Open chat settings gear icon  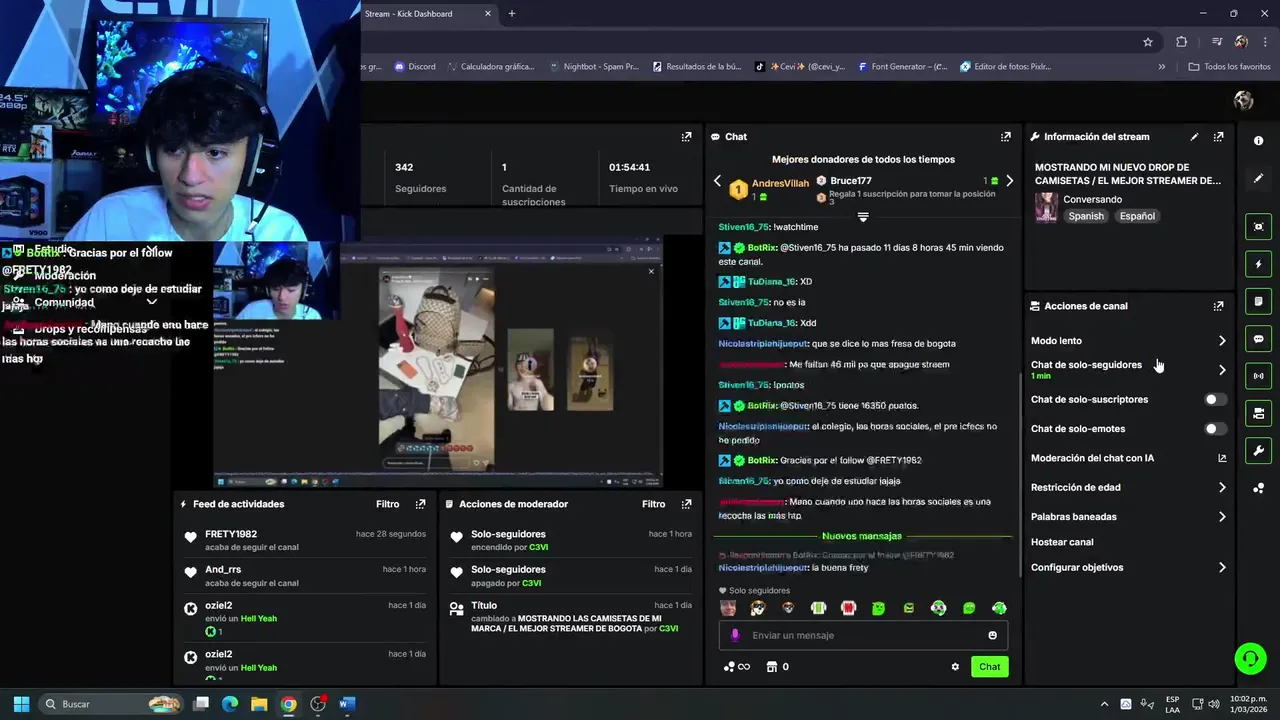(955, 667)
